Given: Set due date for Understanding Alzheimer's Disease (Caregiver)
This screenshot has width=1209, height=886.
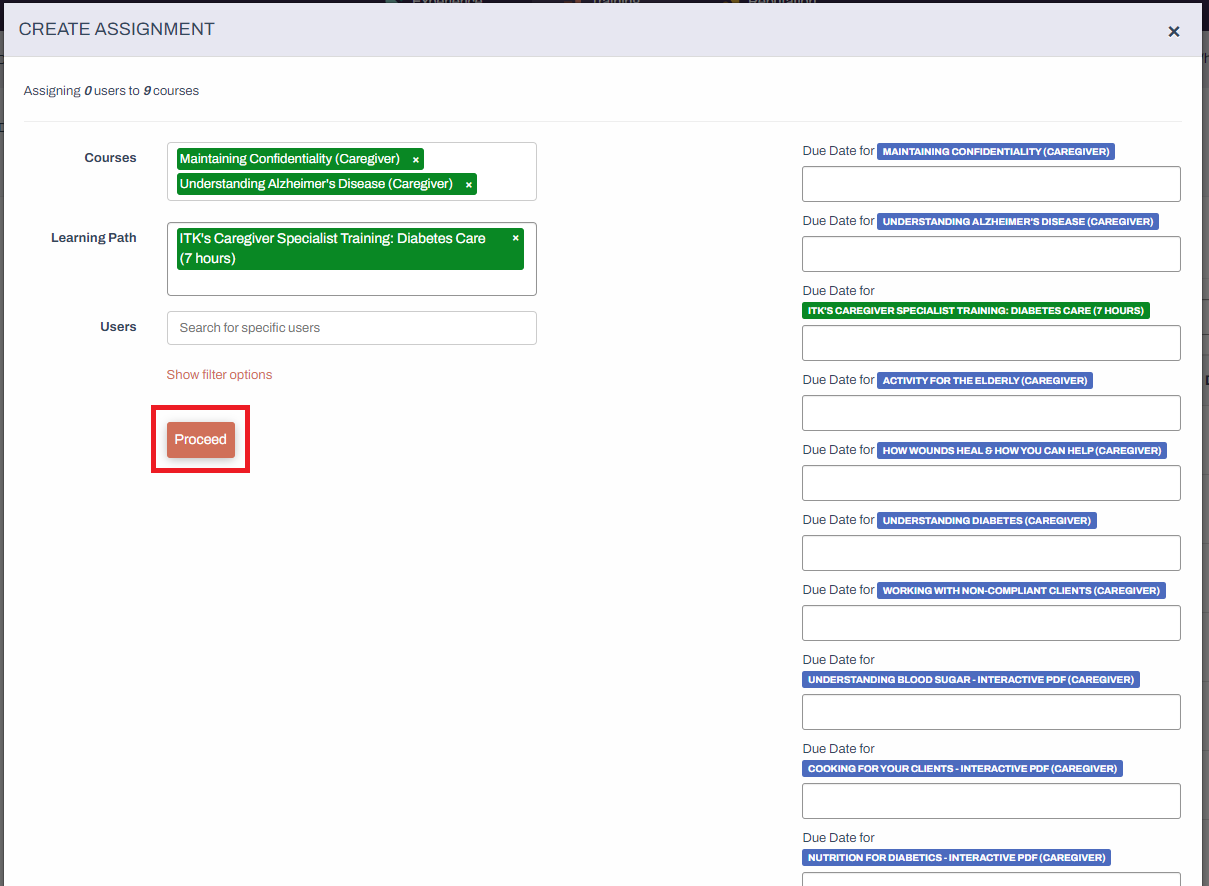Looking at the screenshot, I should [x=990, y=253].
